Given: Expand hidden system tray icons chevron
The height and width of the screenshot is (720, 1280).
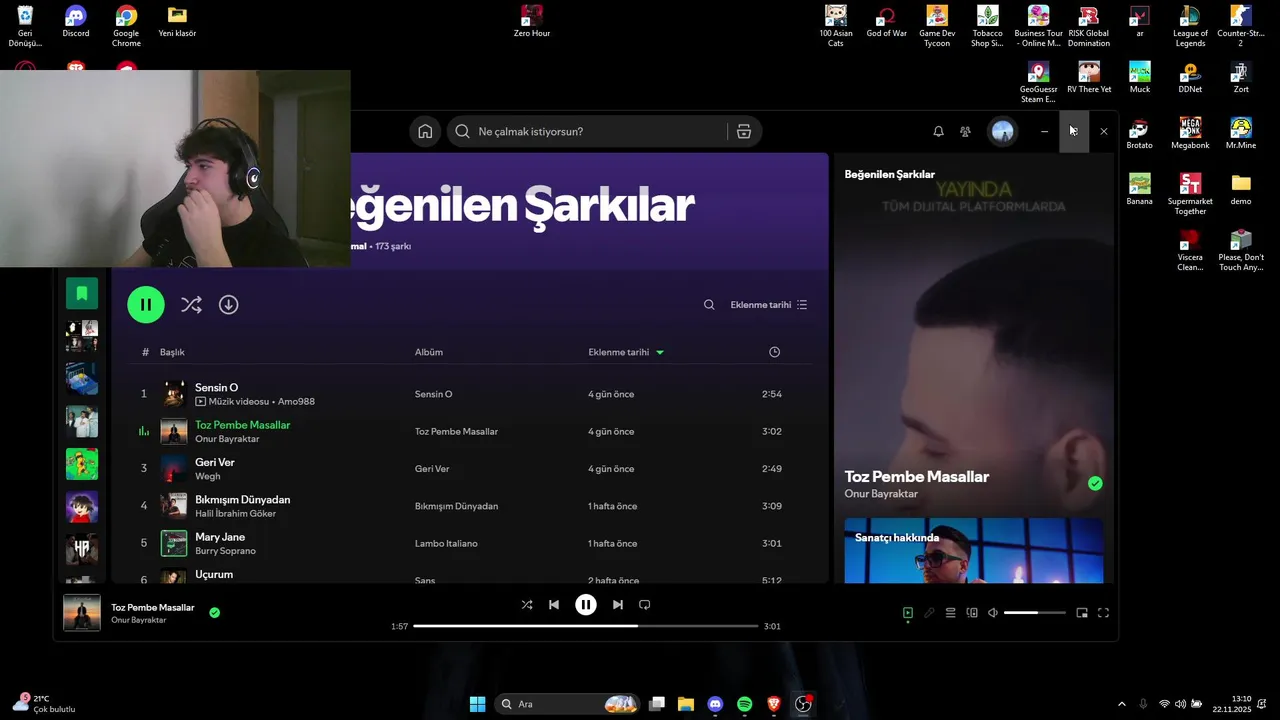Looking at the screenshot, I should (x=1121, y=704).
